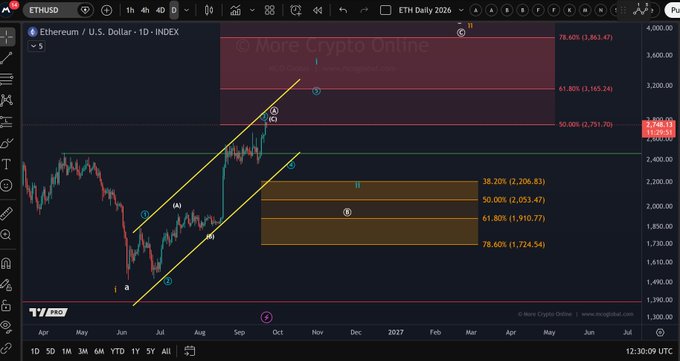
Task: Click the purple lightning event icon
Action: tap(267, 317)
